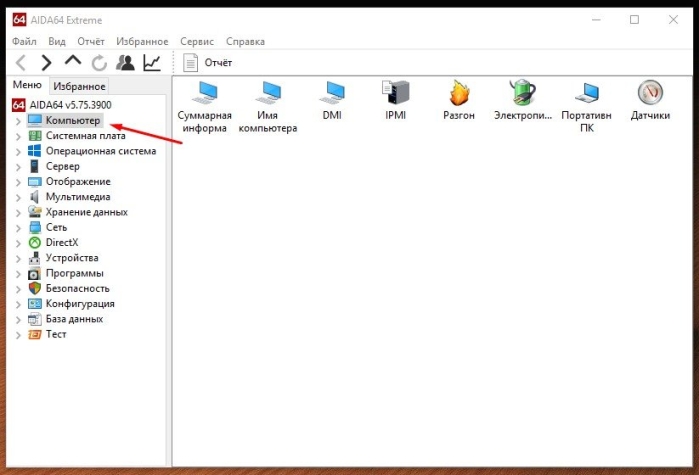Viewport: 699px width, 475px height.
Task: Click the Устройства device icon
Action: pos(34,258)
